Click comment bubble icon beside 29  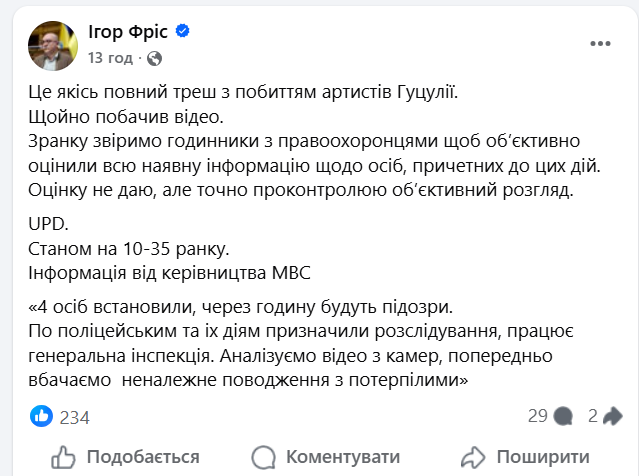pos(563,416)
